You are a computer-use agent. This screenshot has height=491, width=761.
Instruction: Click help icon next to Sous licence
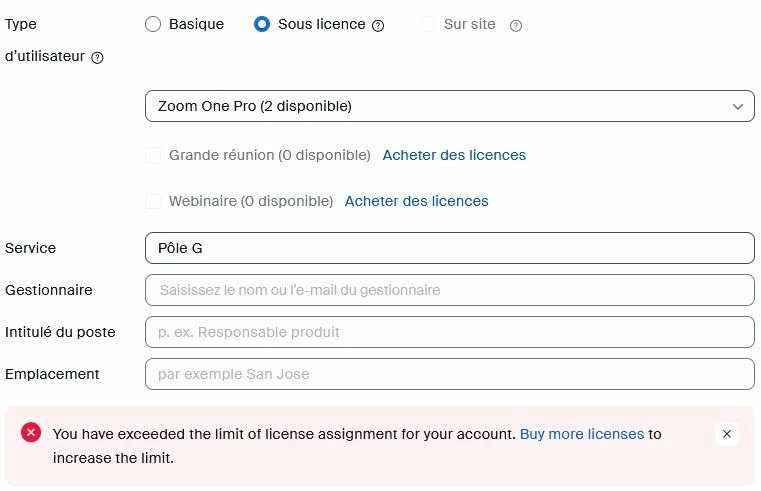(x=378, y=25)
